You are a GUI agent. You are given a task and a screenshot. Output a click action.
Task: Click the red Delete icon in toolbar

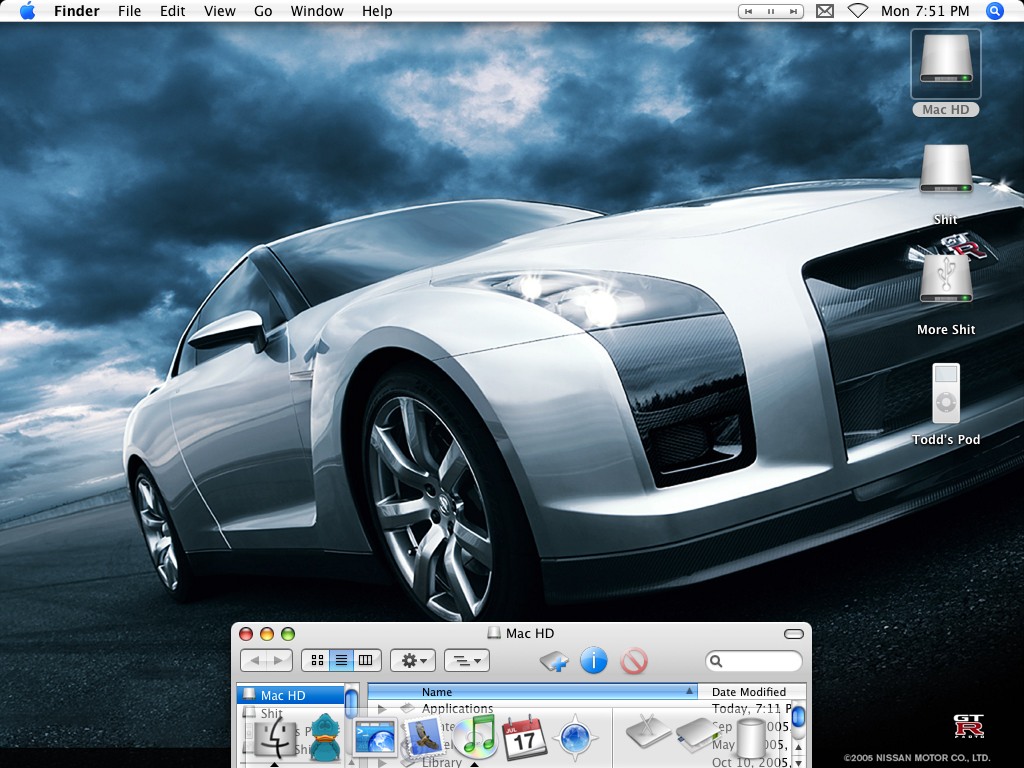pos(634,660)
